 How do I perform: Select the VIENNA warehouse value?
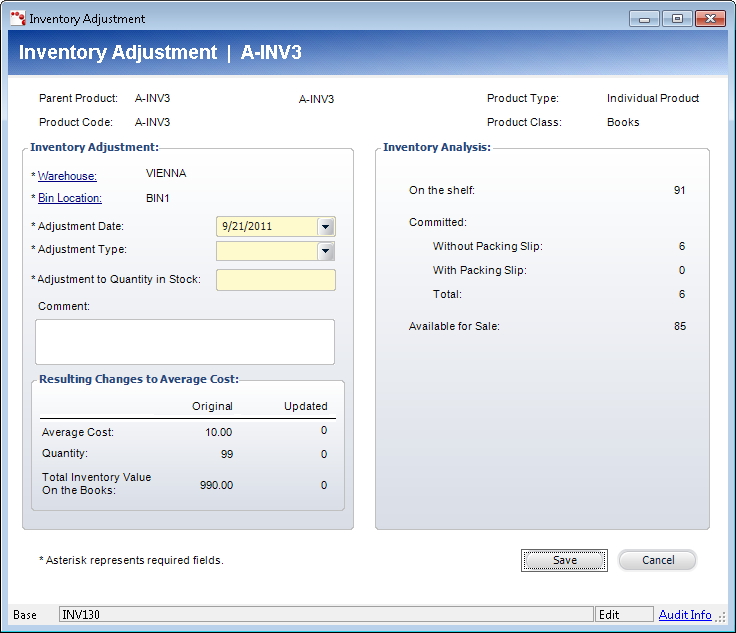[x=166, y=174]
